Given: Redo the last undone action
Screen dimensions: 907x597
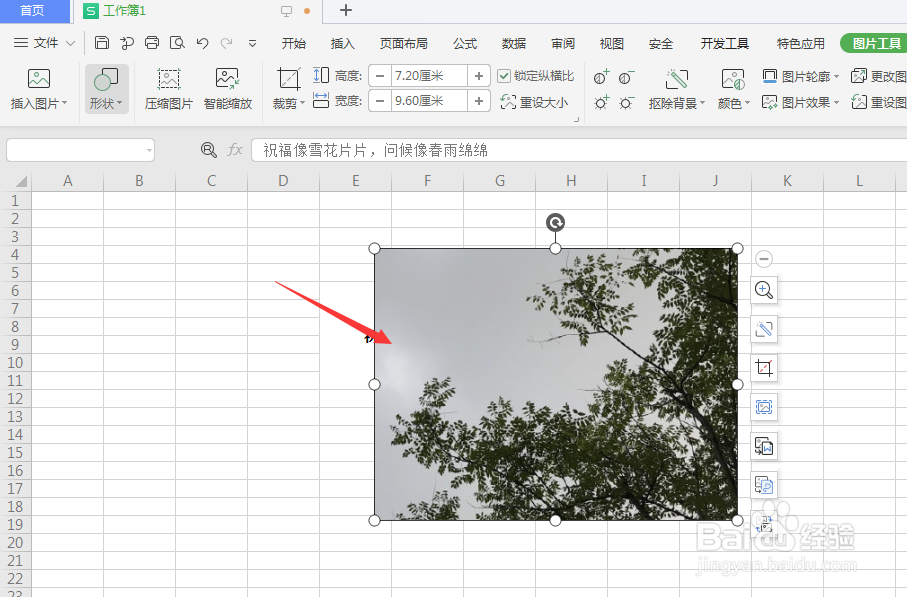Looking at the screenshot, I should [226, 43].
